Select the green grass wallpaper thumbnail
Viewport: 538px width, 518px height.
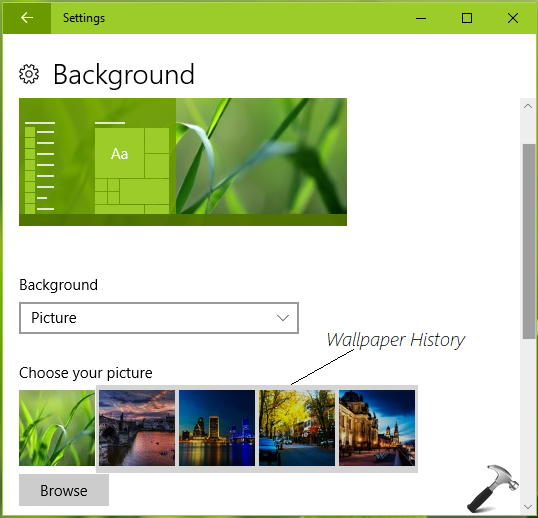pos(57,428)
